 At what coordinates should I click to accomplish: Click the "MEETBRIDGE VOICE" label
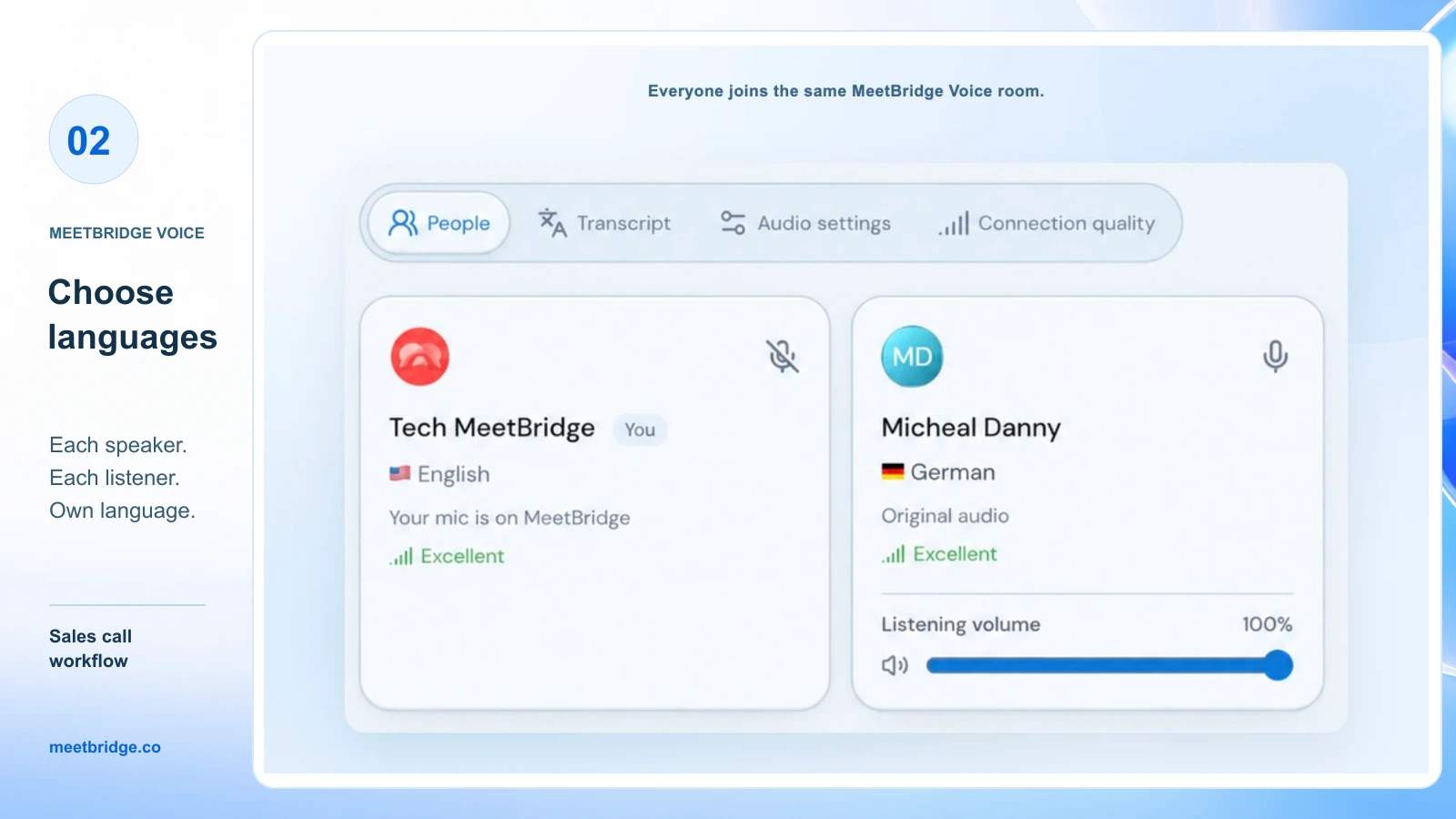click(x=126, y=233)
